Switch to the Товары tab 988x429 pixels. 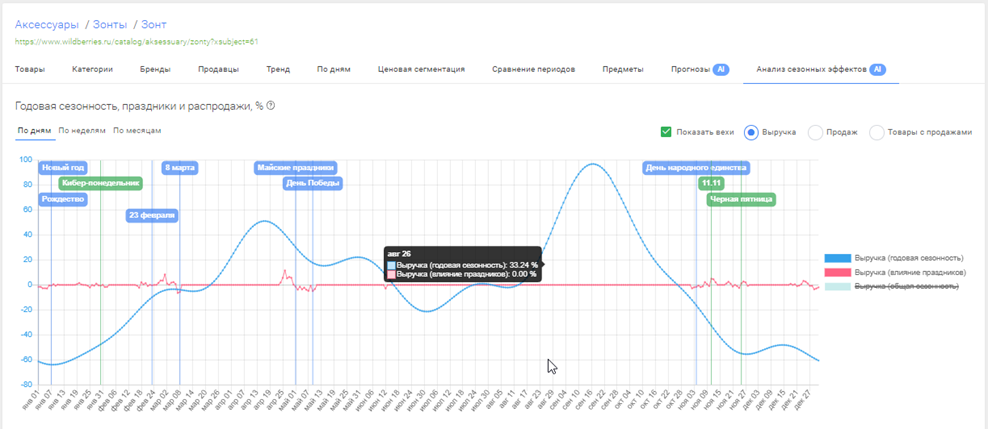coord(30,69)
